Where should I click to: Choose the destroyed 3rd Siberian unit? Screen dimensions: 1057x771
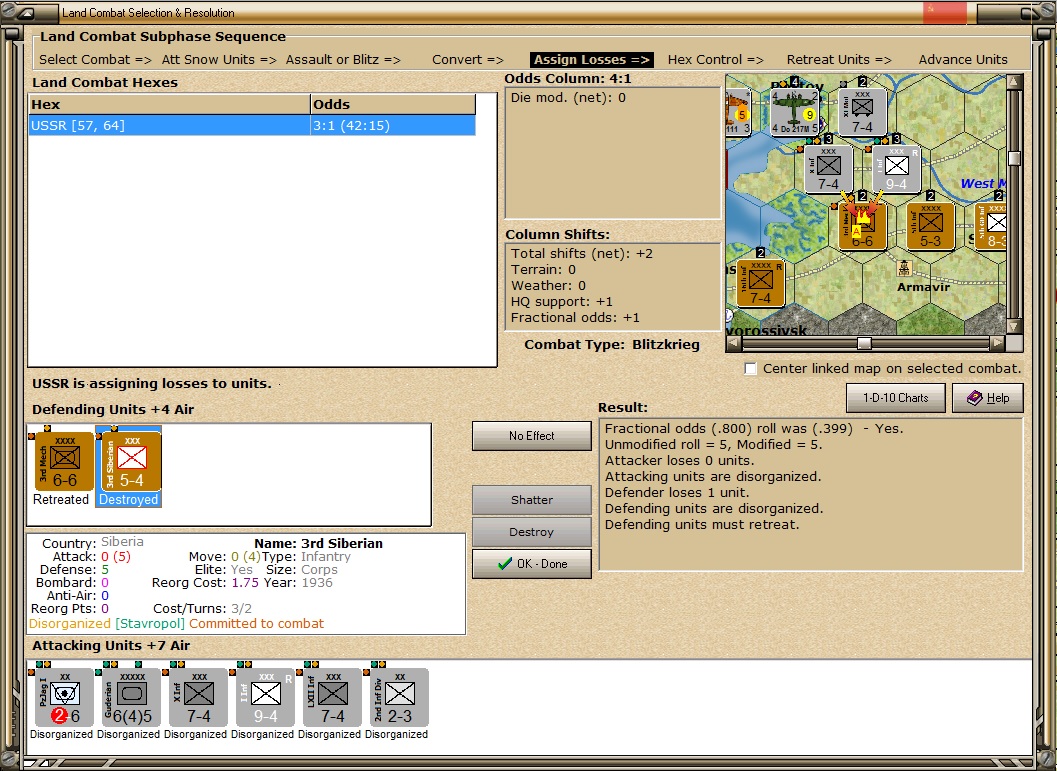coord(130,461)
